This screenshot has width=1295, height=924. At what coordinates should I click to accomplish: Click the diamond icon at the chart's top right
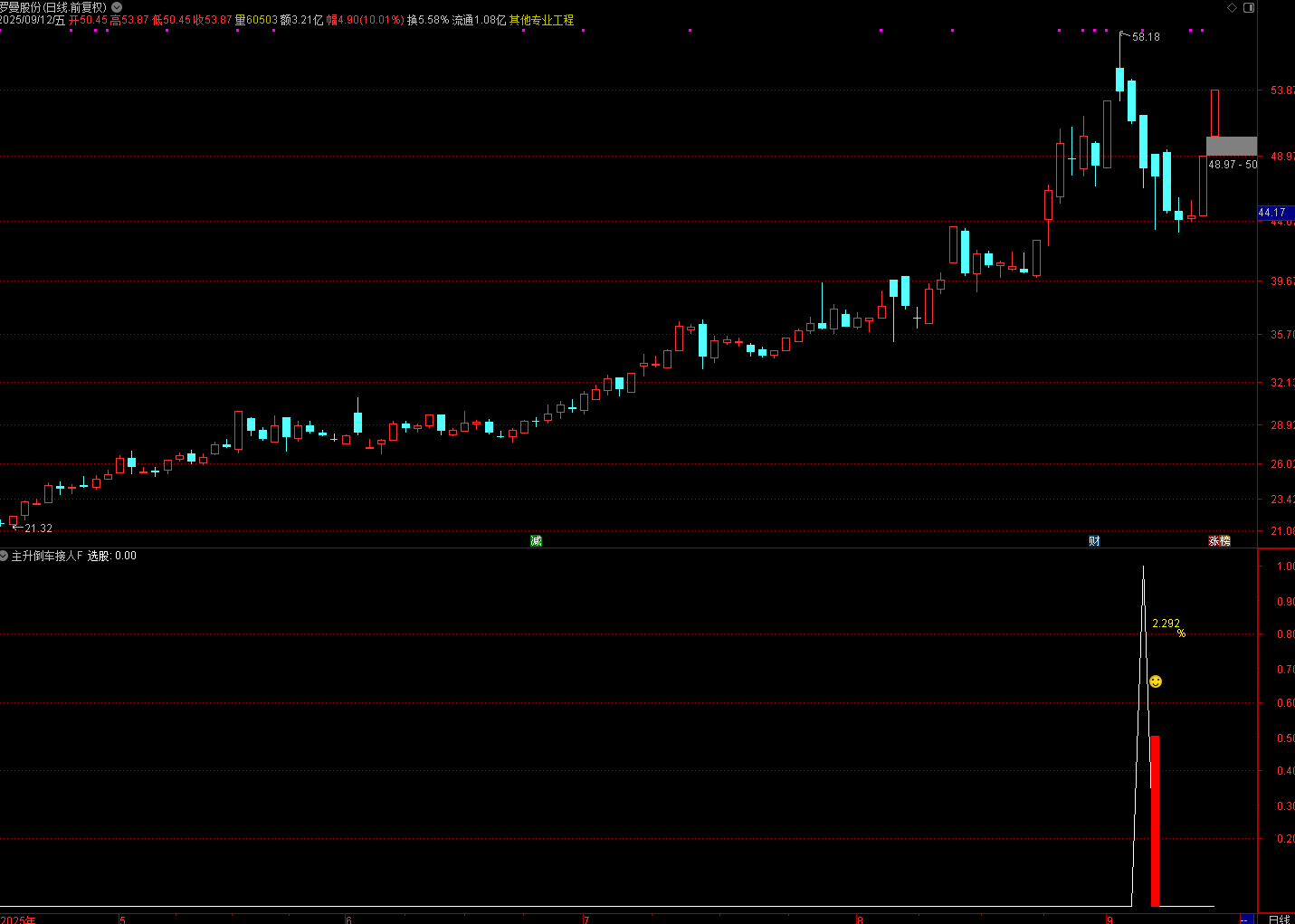click(1232, 7)
